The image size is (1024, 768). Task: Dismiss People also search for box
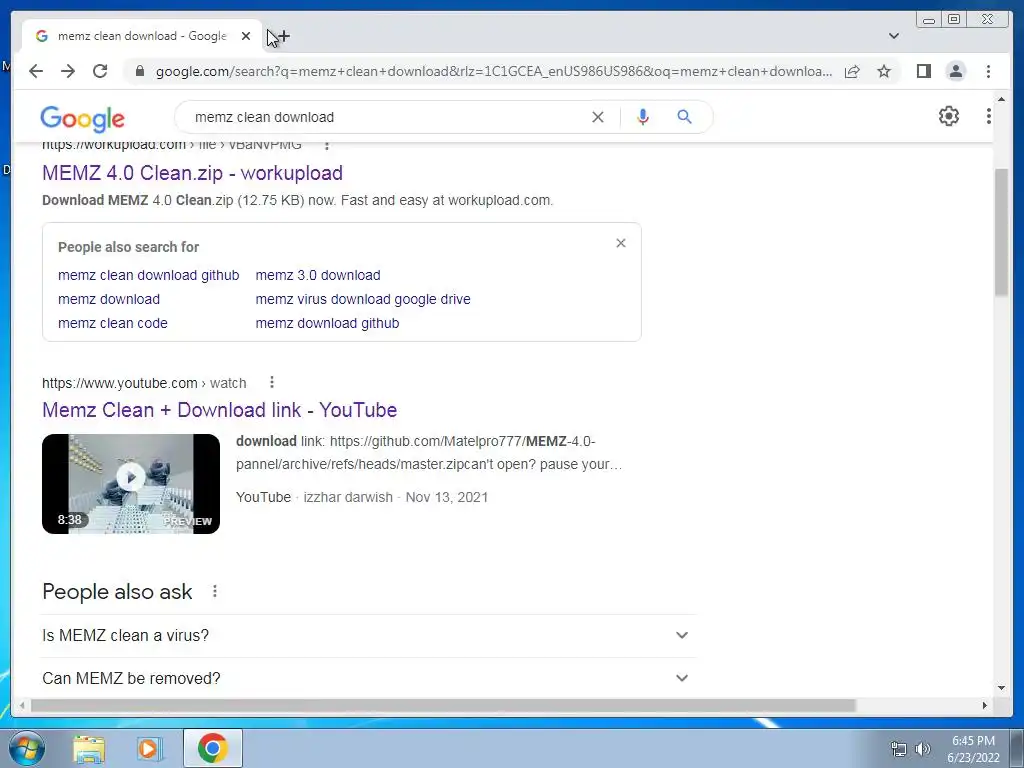[x=621, y=243]
